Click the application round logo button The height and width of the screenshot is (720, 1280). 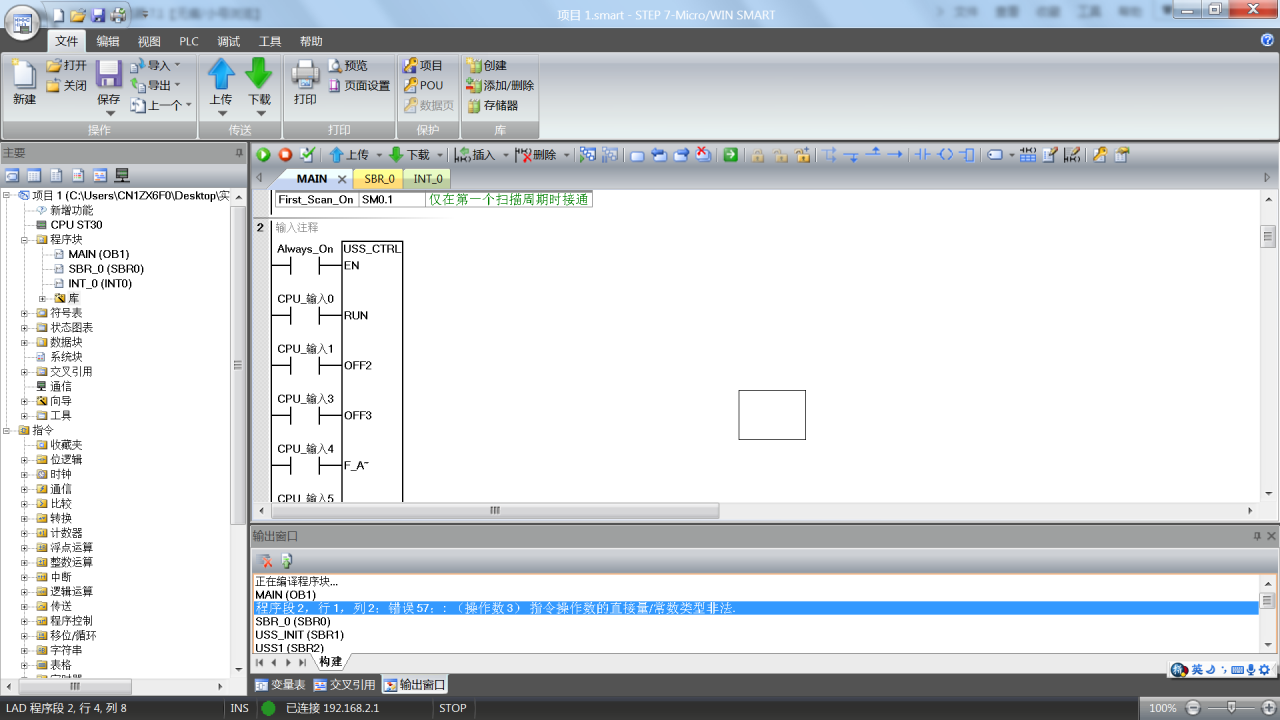click(x=24, y=24)
